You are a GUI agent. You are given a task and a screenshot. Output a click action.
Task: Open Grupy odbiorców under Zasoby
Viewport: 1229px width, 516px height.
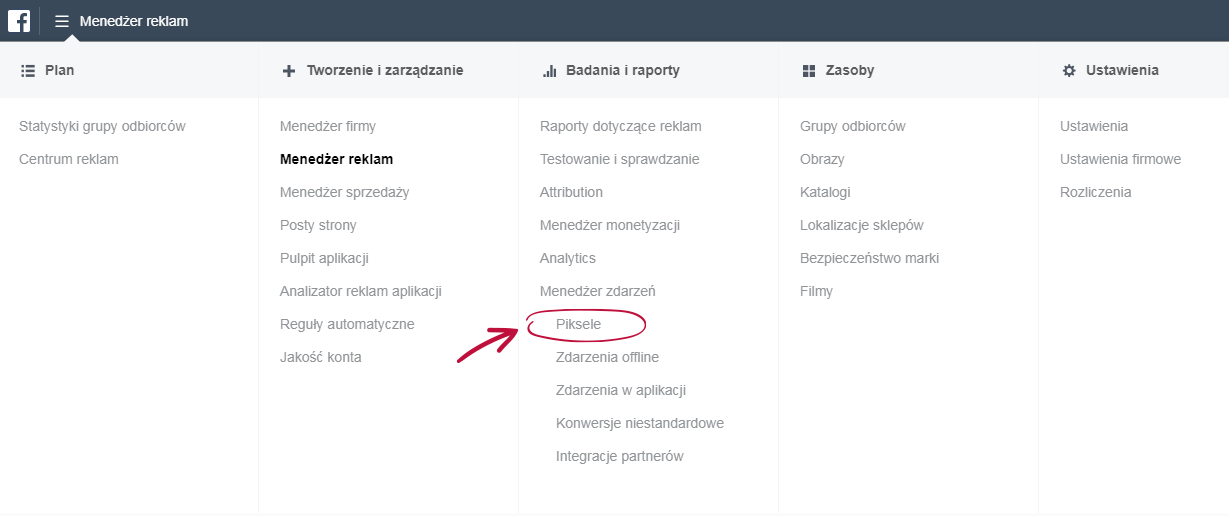(853, 126)
